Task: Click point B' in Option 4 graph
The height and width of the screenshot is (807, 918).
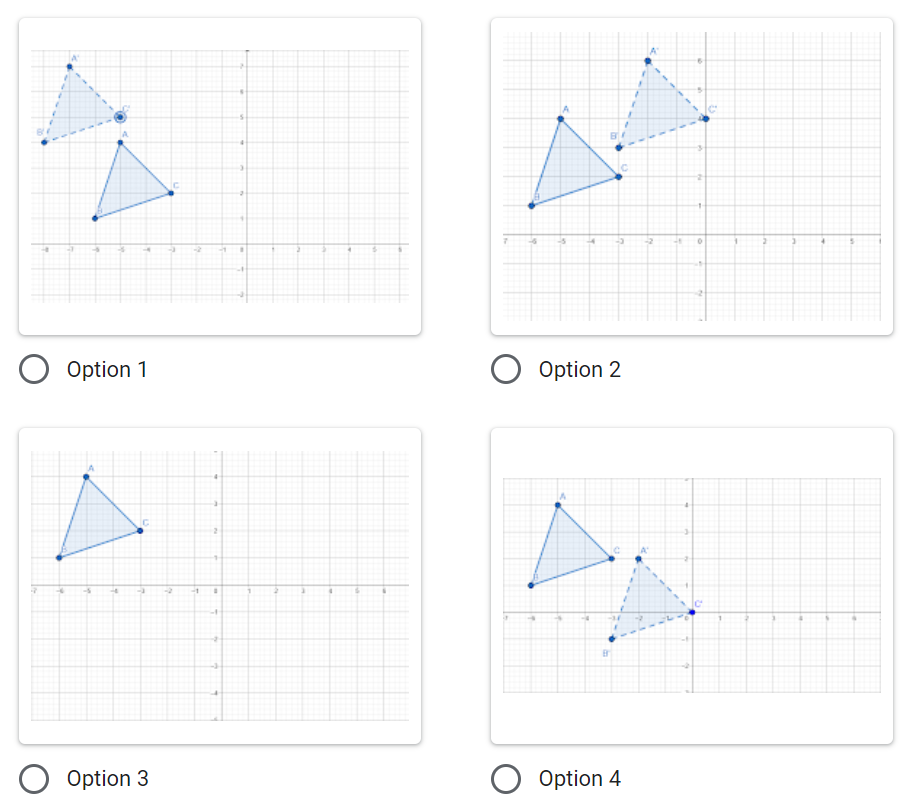Action: [x=612, y=639]
